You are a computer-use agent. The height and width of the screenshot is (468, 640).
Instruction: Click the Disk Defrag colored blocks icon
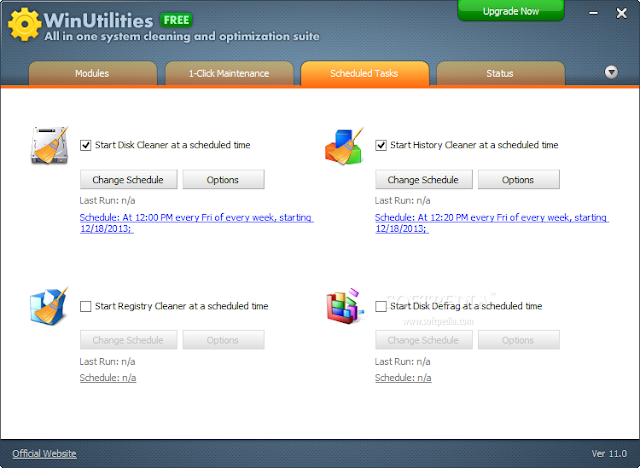point(345,306)
